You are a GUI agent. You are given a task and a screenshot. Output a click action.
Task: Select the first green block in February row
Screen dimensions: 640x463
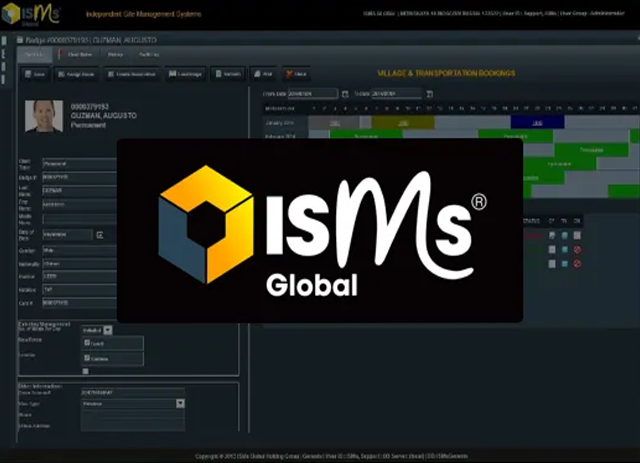pyautogui.click(x=366, y=136)
